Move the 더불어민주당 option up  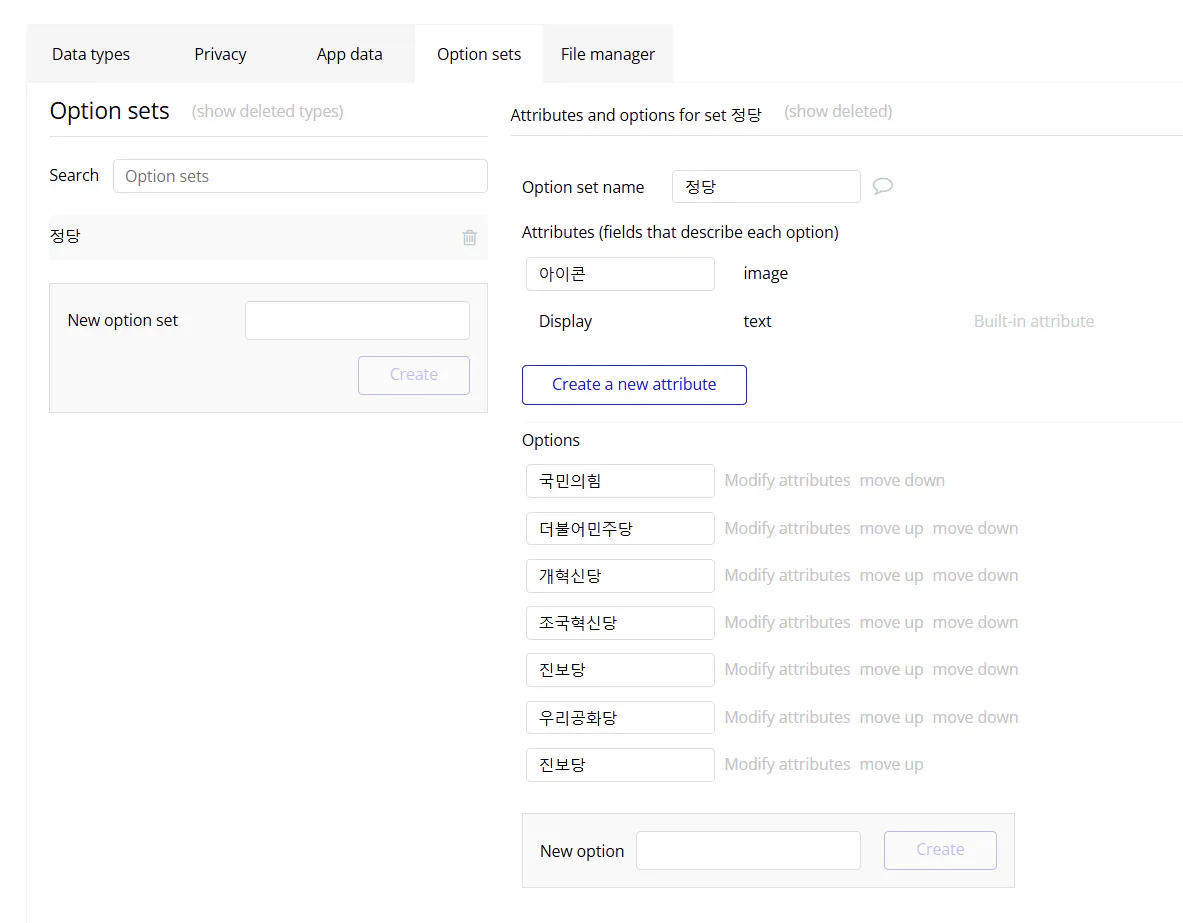(x=891, y=528)
